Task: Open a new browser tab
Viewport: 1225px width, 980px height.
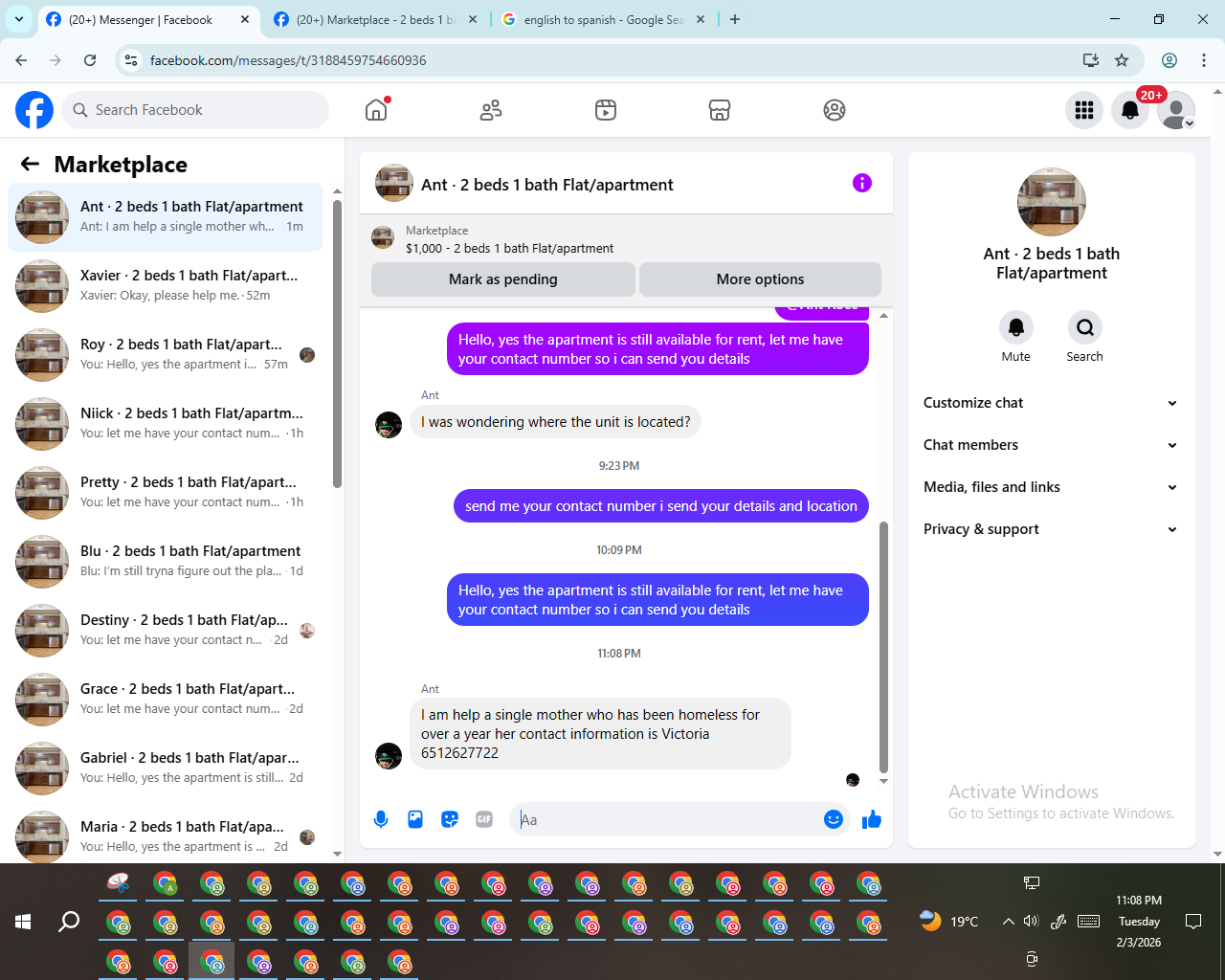Action: 735,19
